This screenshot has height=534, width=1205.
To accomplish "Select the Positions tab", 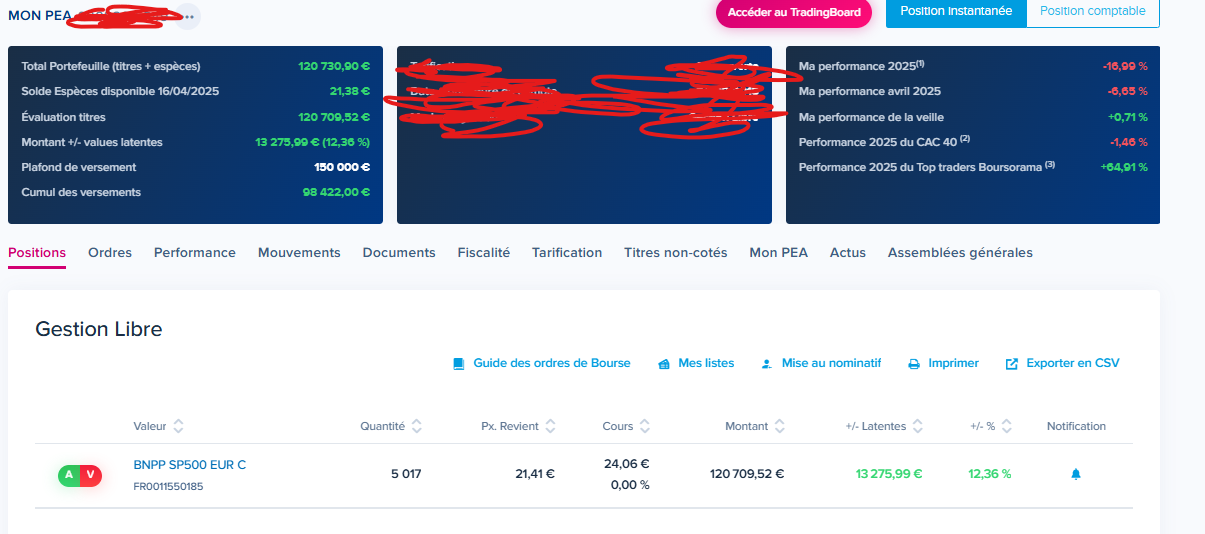I will [37, 253].
